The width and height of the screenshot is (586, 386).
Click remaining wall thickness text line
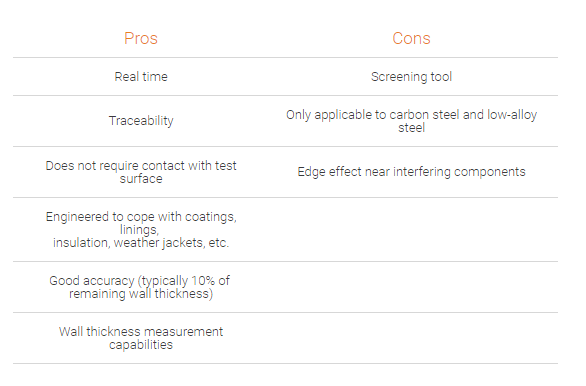click(x=141, y=294)
